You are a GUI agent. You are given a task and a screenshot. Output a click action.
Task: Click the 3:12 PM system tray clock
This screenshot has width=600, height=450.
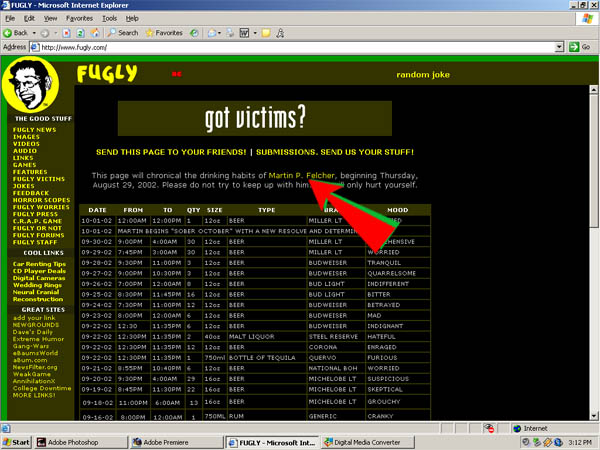tap(580, 442)
